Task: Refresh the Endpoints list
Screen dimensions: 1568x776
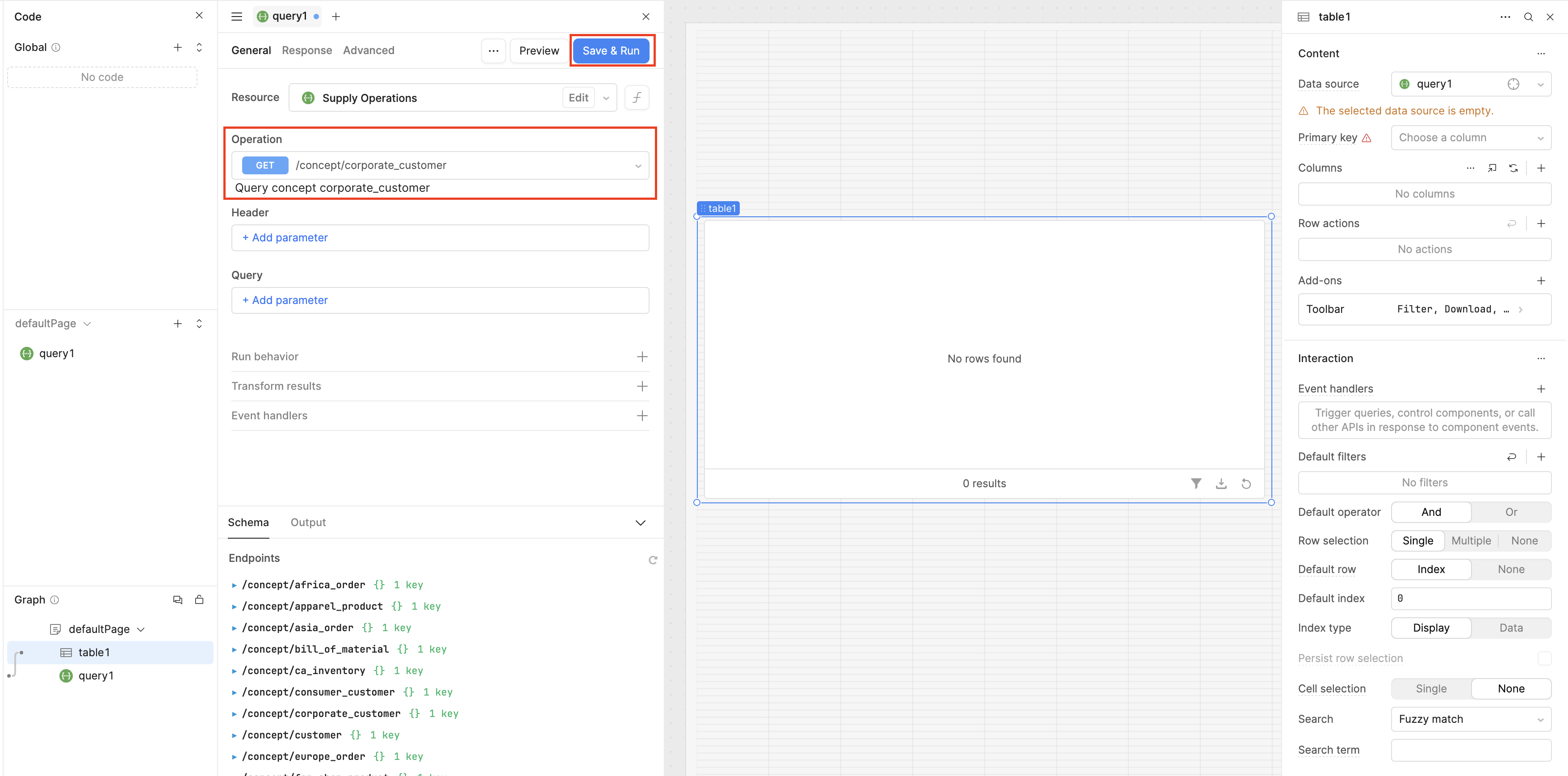Action: [653, 560]
